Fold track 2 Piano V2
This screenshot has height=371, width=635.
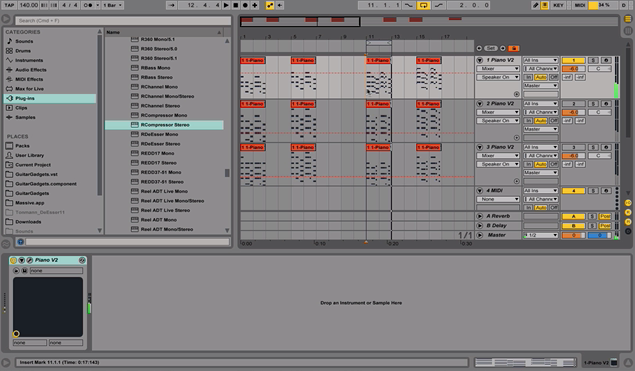coord(480,104)
